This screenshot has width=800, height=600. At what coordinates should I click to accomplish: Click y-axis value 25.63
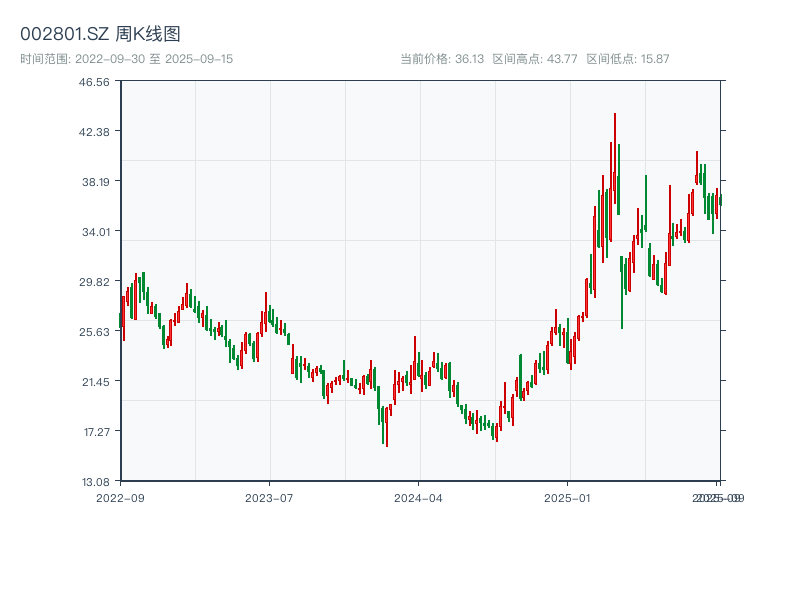(x=94, y=332)
